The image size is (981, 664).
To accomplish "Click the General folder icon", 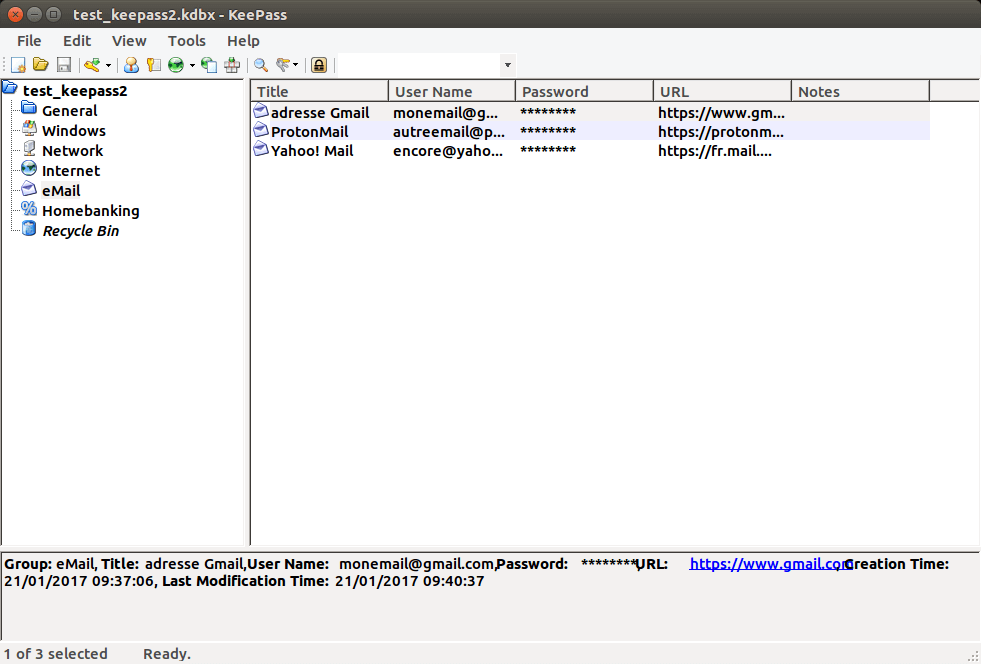I will pyautogui.click(x=29, y=108).
